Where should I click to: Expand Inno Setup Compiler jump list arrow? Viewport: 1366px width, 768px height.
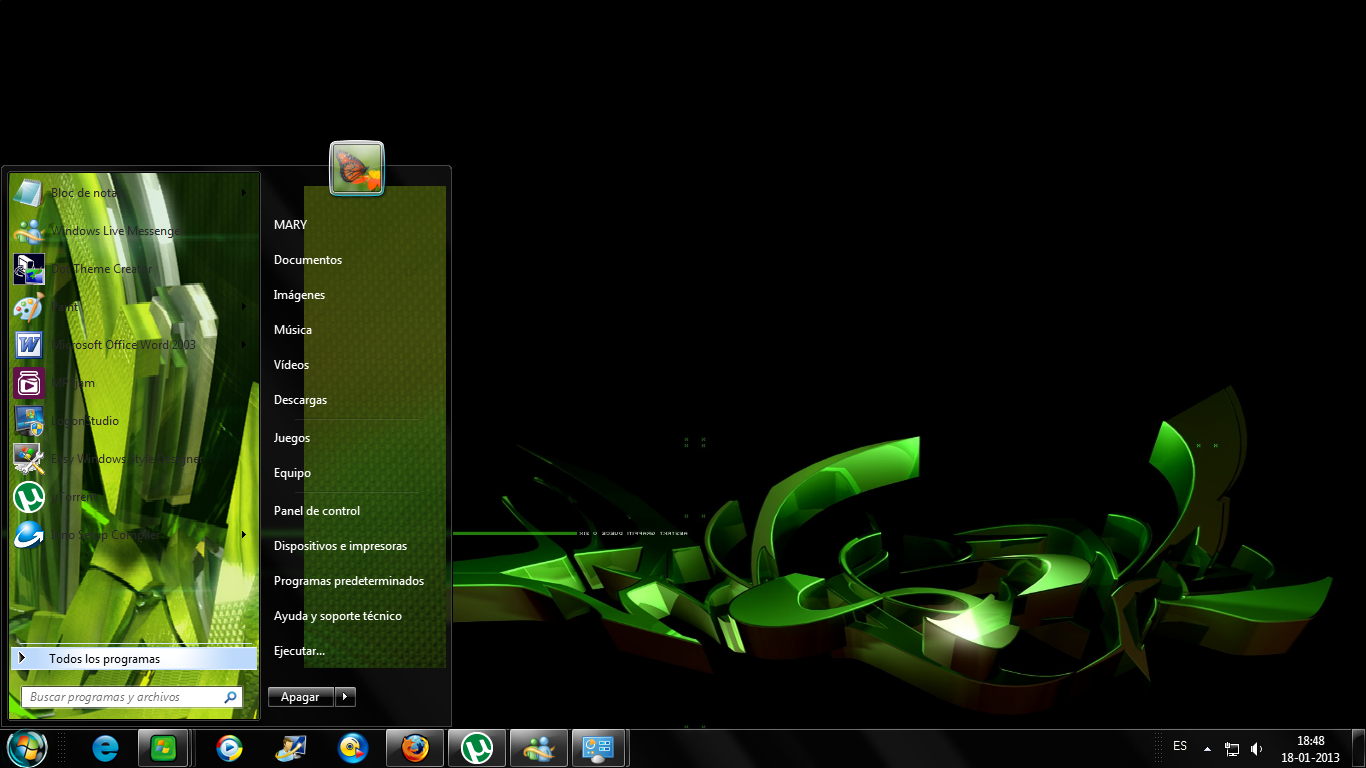tap(244, 535)
